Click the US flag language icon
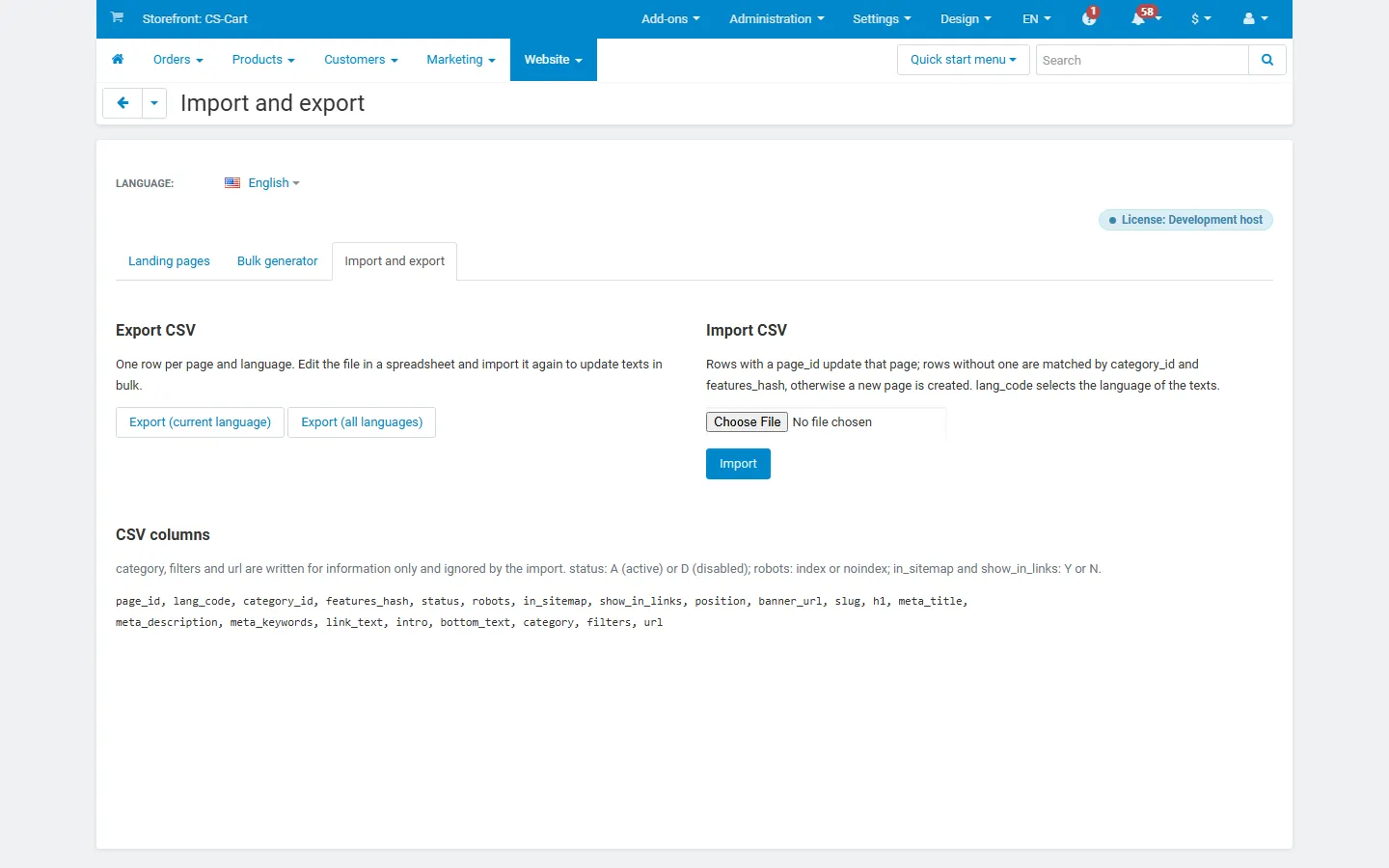 click(x=232, y=182)
